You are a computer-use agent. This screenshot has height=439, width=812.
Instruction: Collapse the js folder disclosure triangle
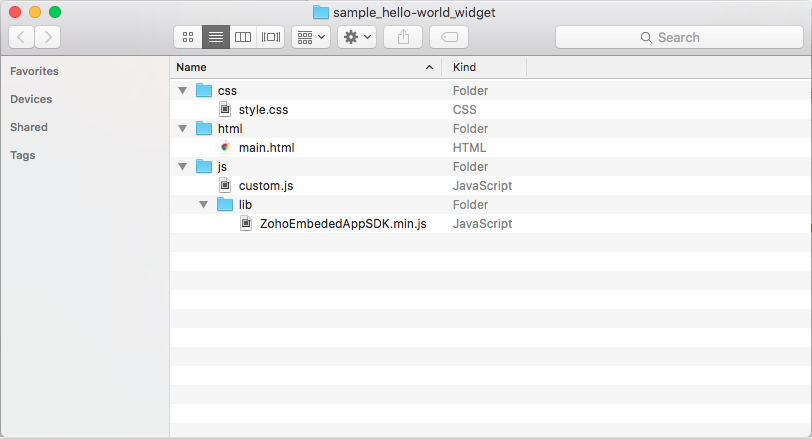tap(182, 167)
